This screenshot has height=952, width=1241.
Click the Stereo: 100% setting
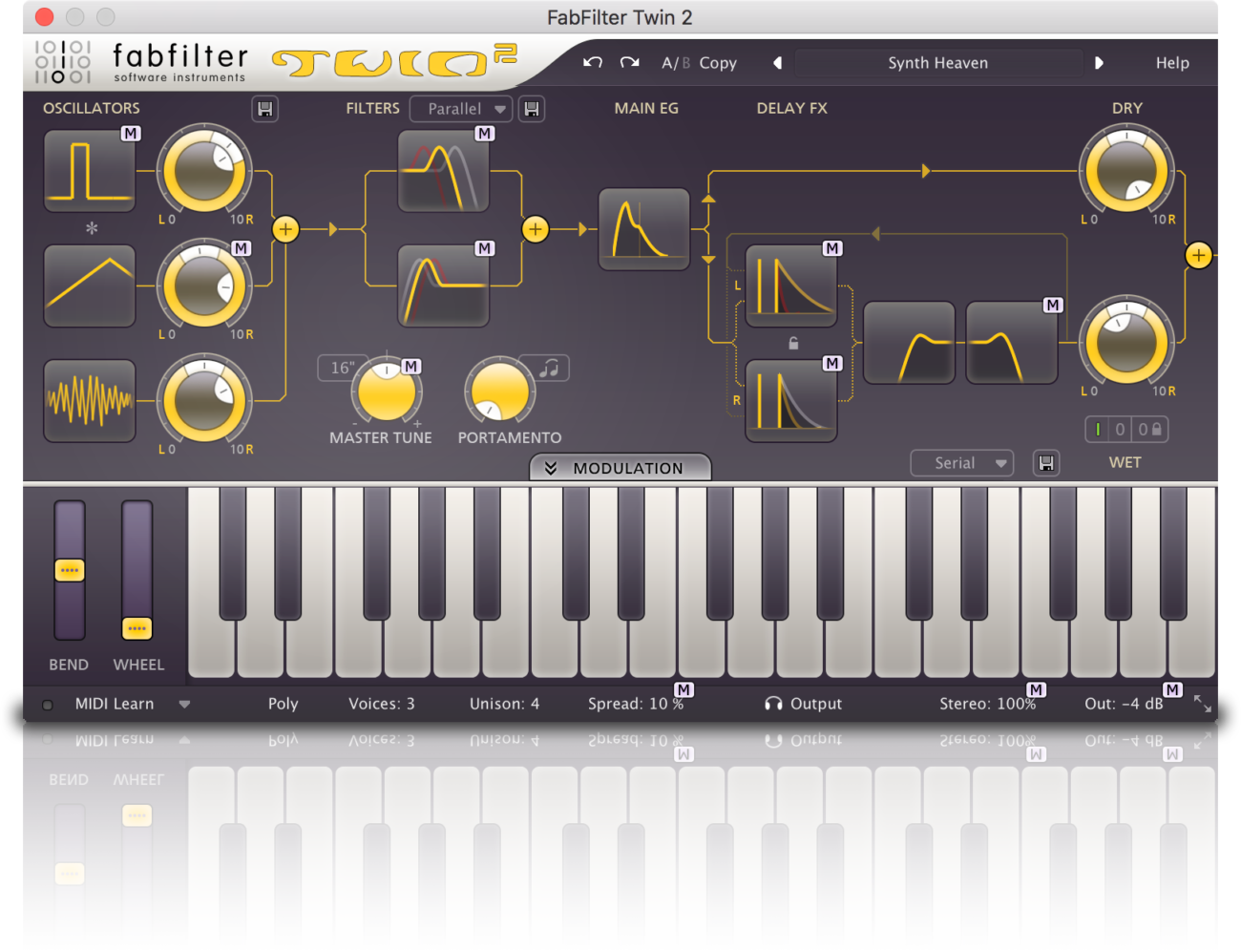[x=987, y=704]
